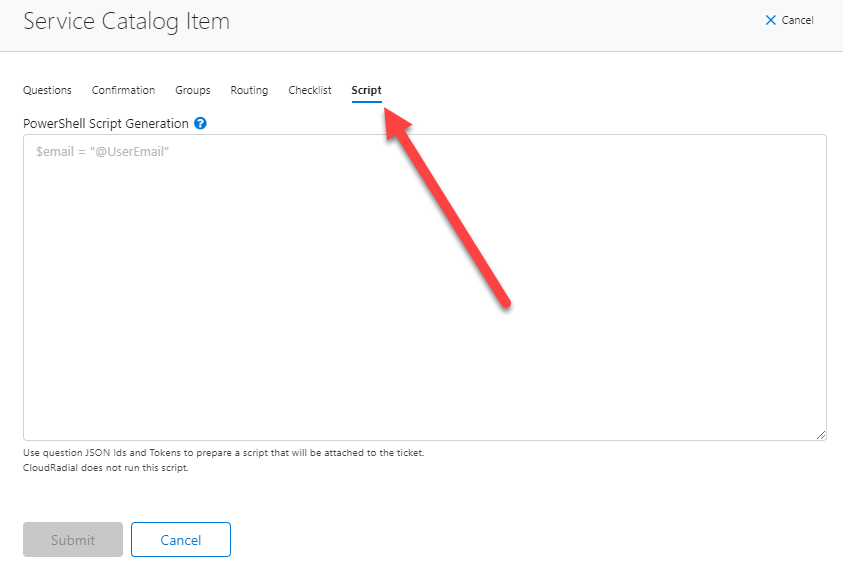Click the X icon beside top Cancel
This screenshot has height=564, width=843.
click(770, 20)
